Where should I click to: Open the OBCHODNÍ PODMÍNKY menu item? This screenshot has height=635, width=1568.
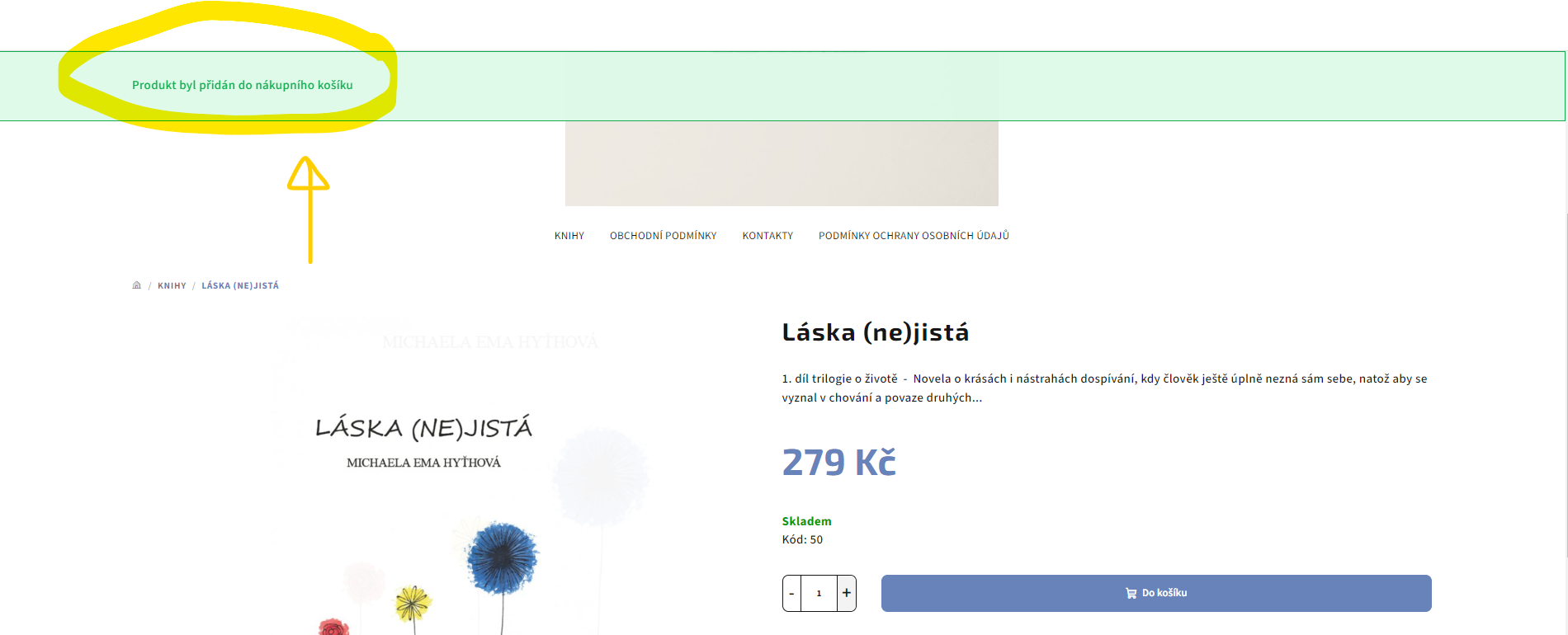(x=664, y=236)
